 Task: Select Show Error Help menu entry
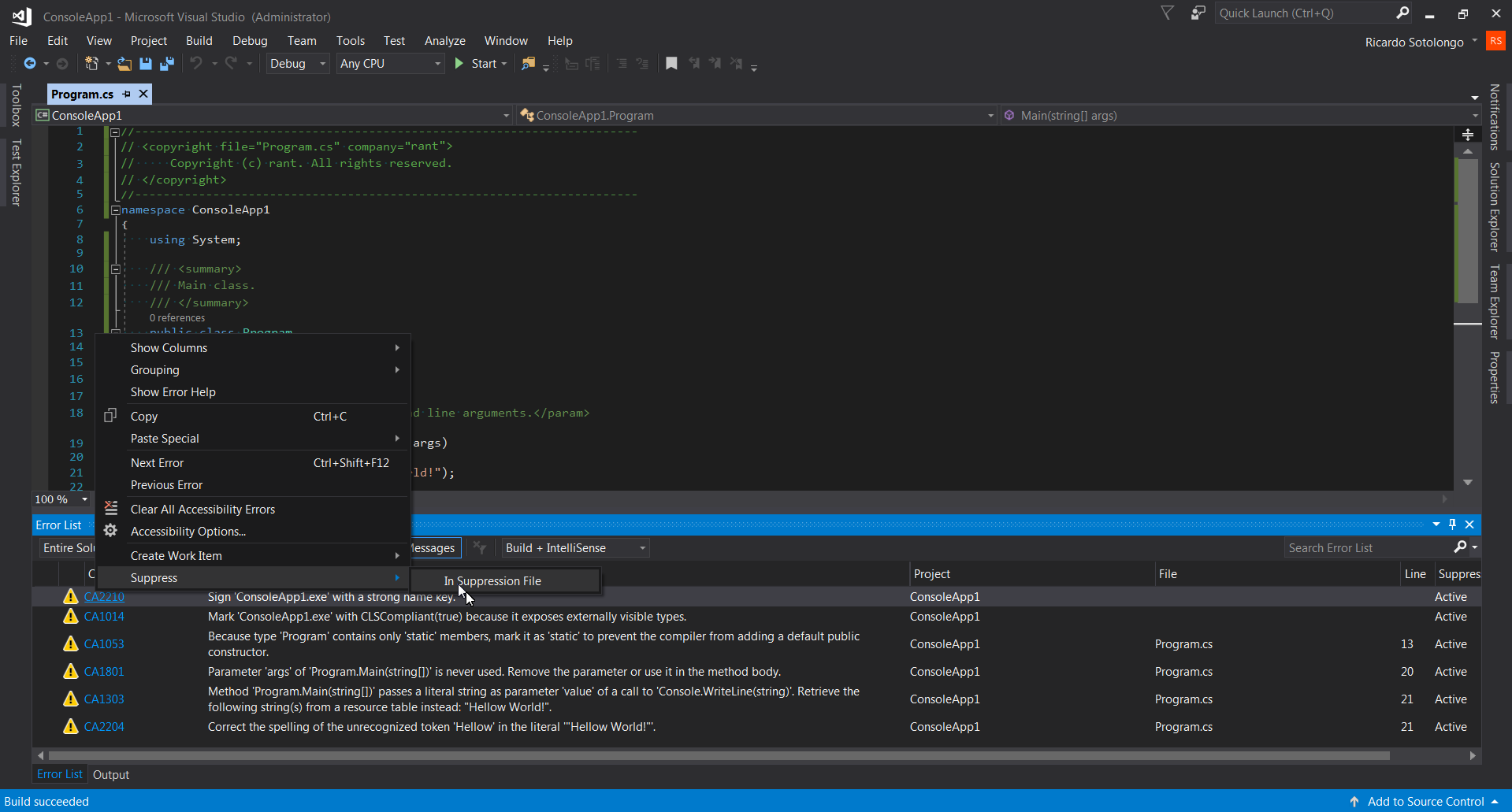coord(253,392)
